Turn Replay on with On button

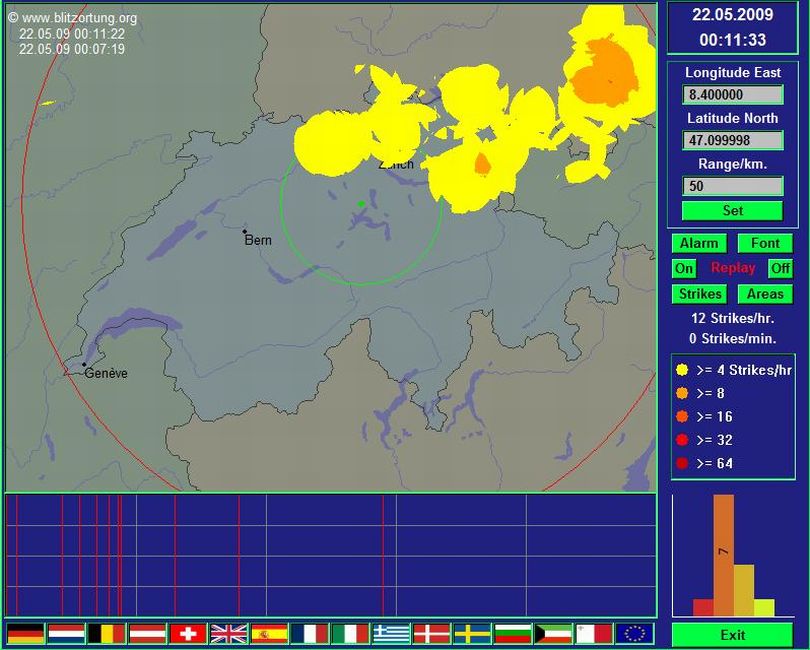coord(684,268)
